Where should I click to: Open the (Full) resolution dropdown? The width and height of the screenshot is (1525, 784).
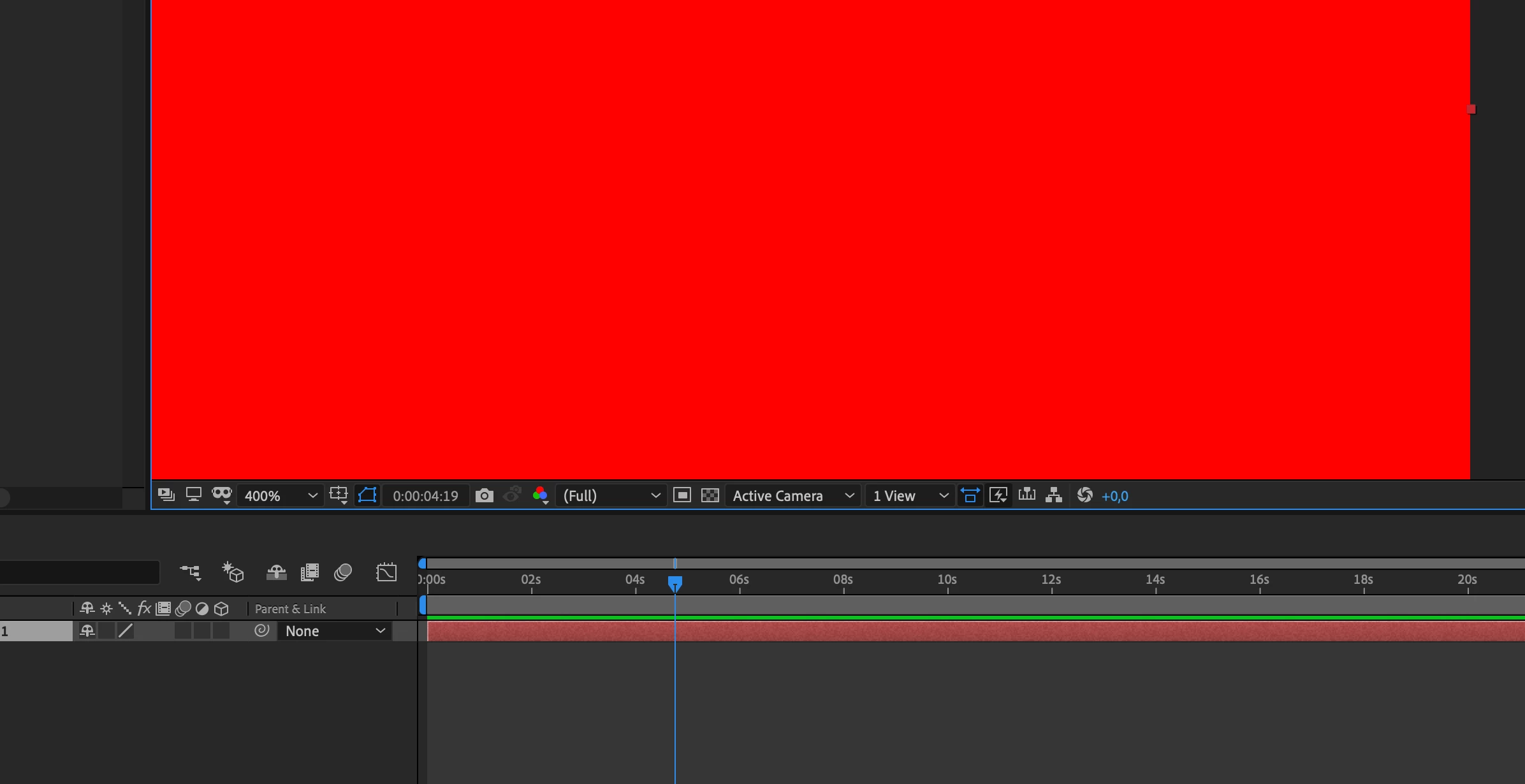(x=611, y=495)
